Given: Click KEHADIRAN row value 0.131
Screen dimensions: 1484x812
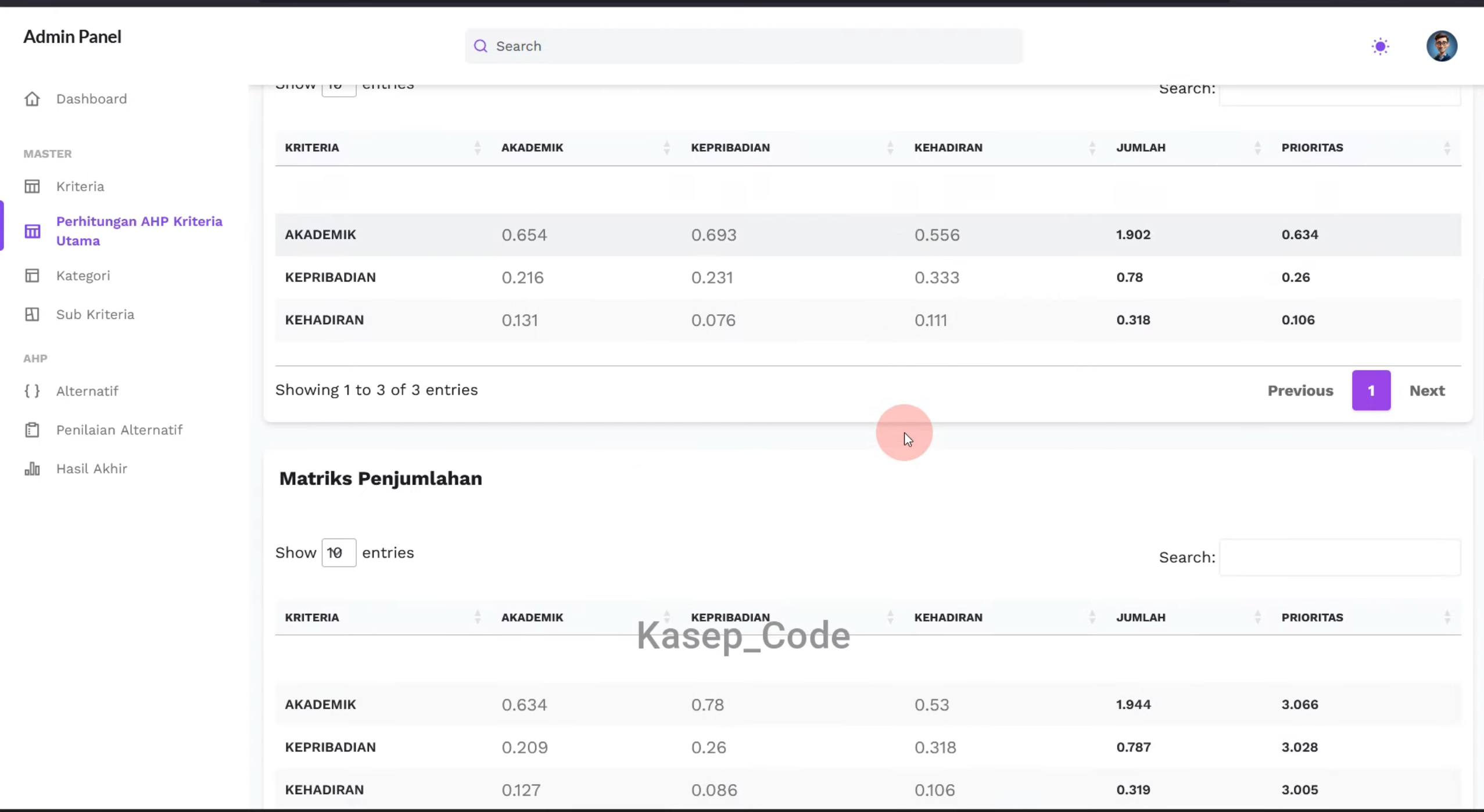Looking at the screenshot, I should tap(519, 320).
